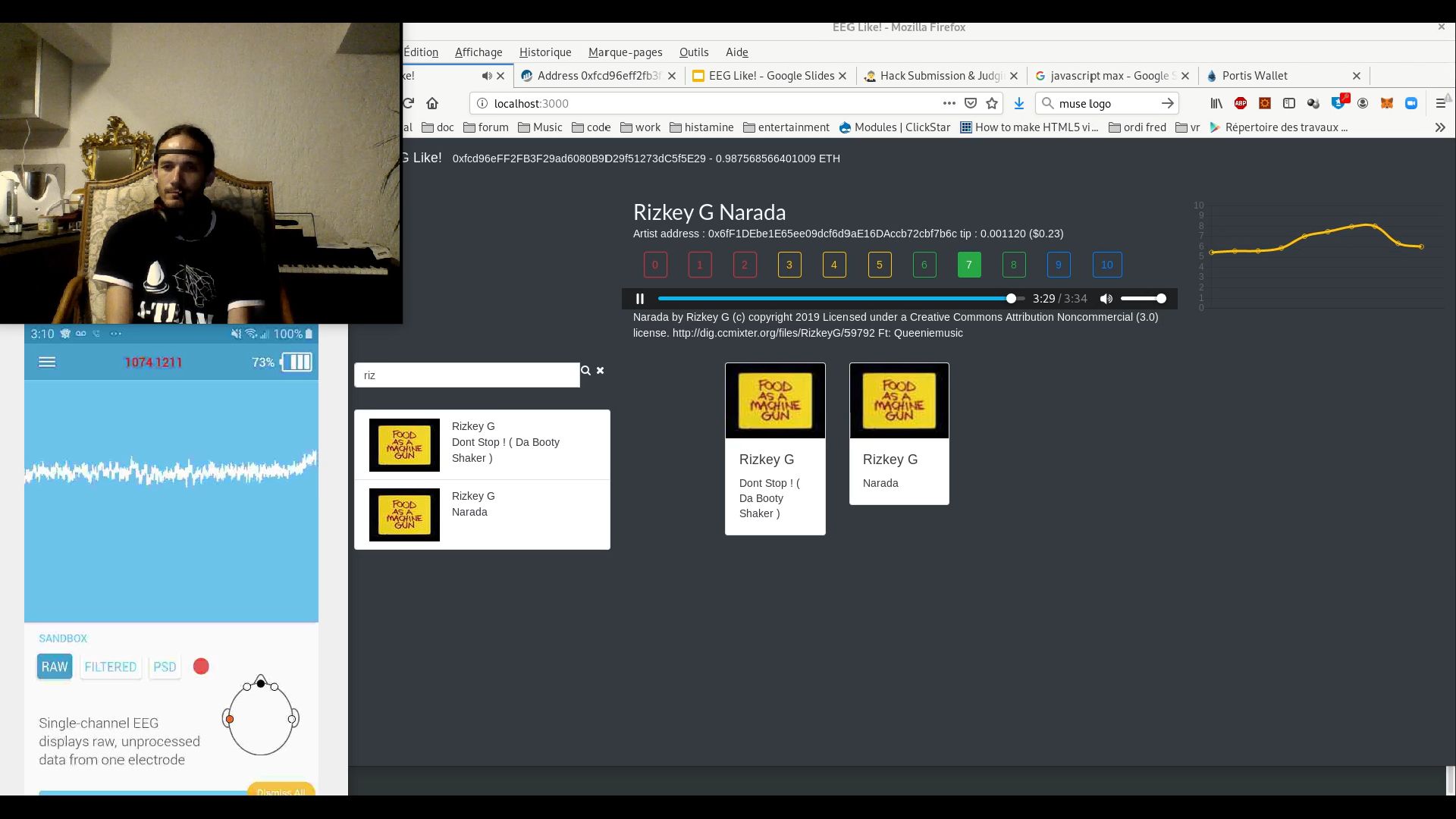The width and height of the screenshot is (1456, 819).
Task: Open the 'entertainment' bookmarks folder
Action: (x=786, y=127)
